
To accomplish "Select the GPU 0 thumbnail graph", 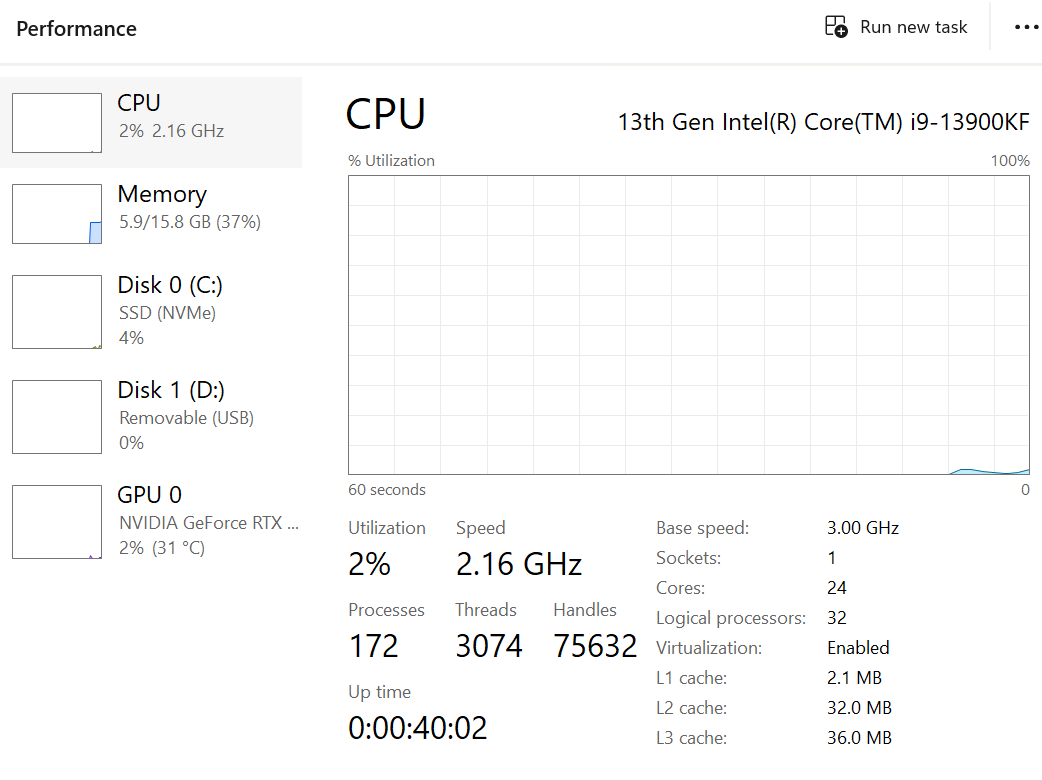I will (x=57, y=522).
